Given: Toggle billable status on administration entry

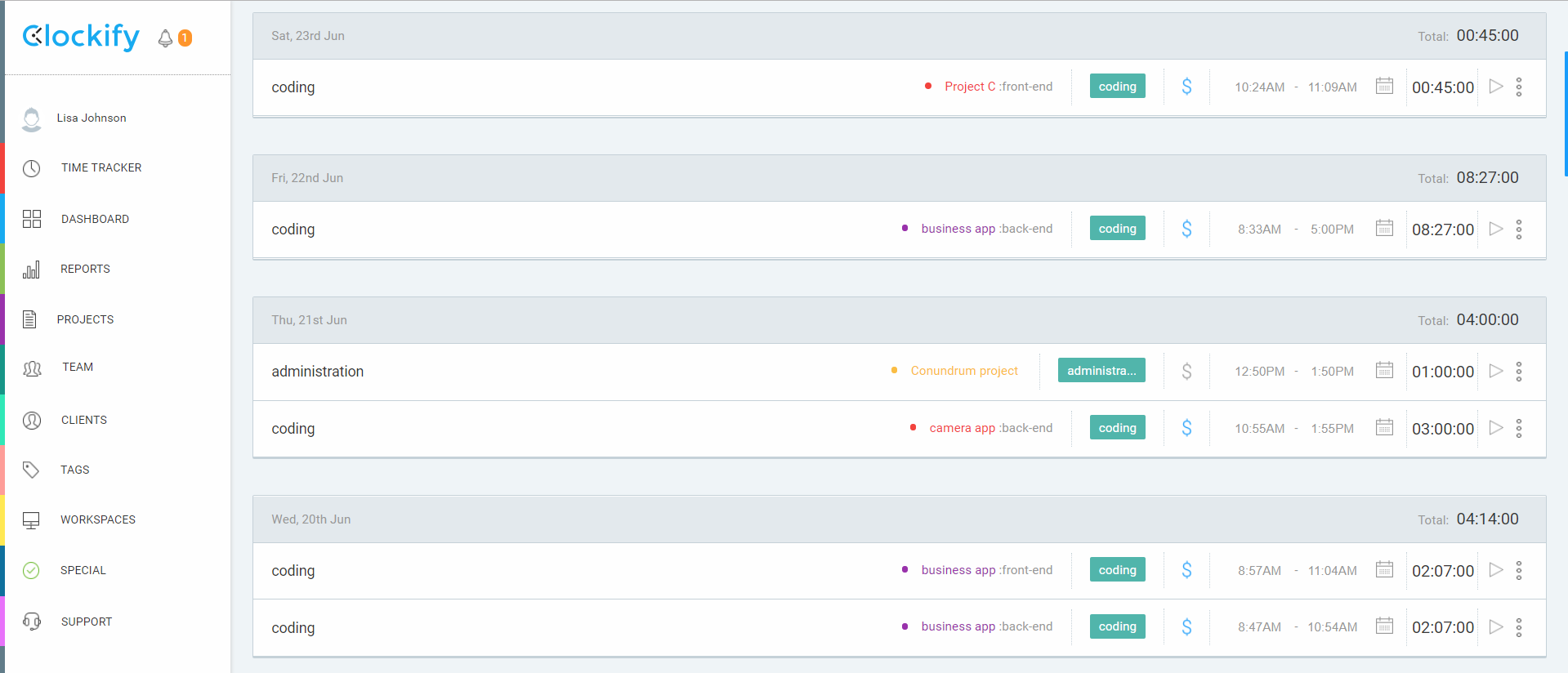Looking at the screenshot, I should (x=1186, y=372).
